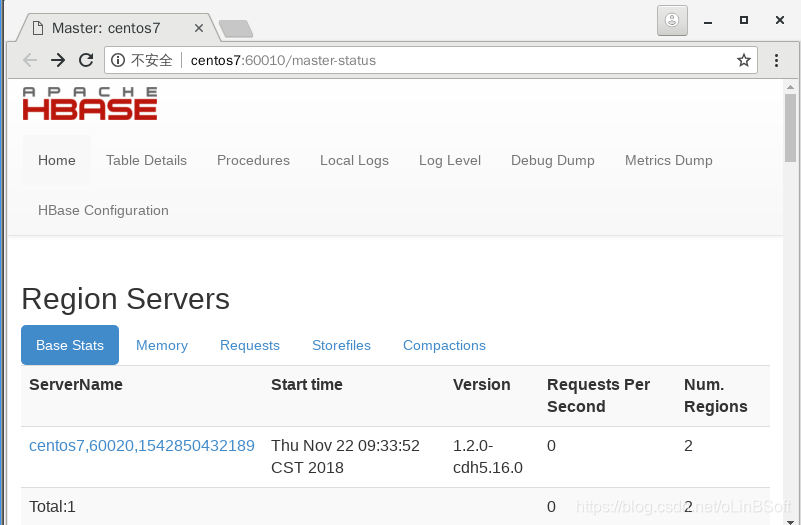Switch to the Memory tab
Screen dimensions: 801x525
(x=162, y=345)
